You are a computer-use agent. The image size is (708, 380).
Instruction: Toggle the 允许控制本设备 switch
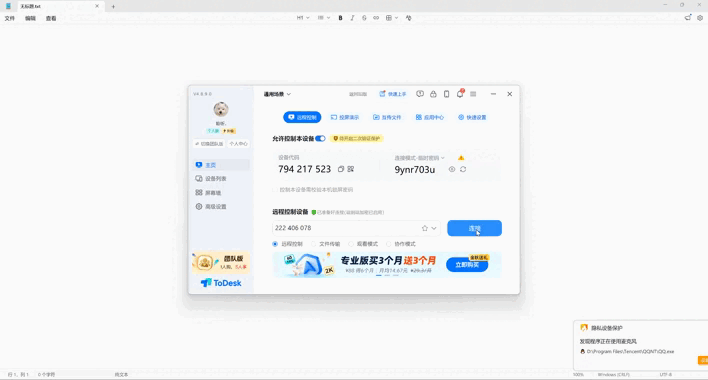click(320, 139)
